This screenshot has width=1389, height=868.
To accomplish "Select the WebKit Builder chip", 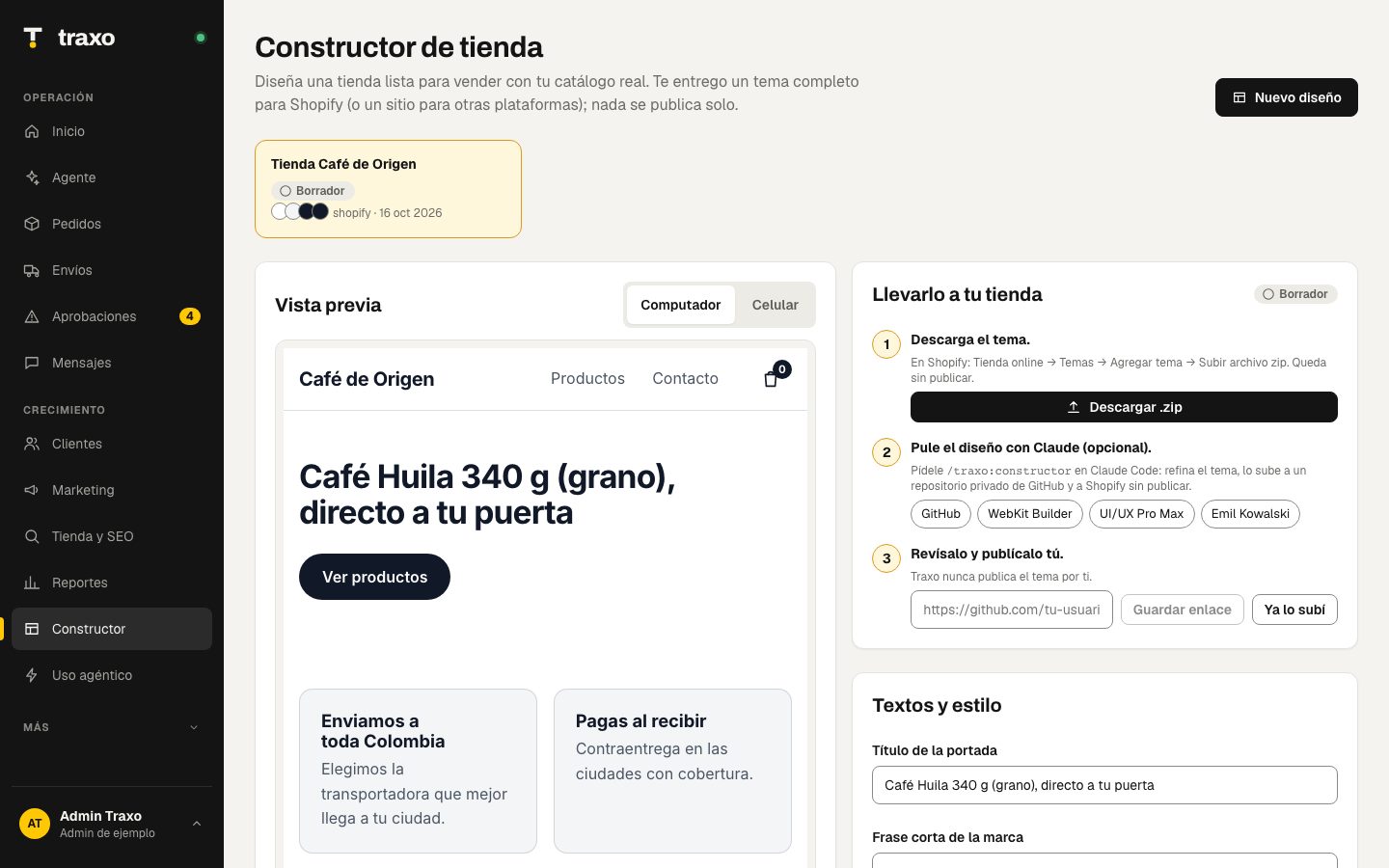I will click(1030, 514).
